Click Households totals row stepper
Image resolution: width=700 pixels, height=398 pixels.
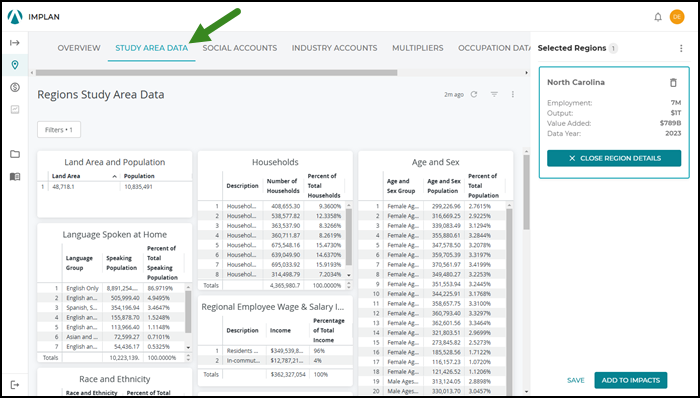pos(349,285)
